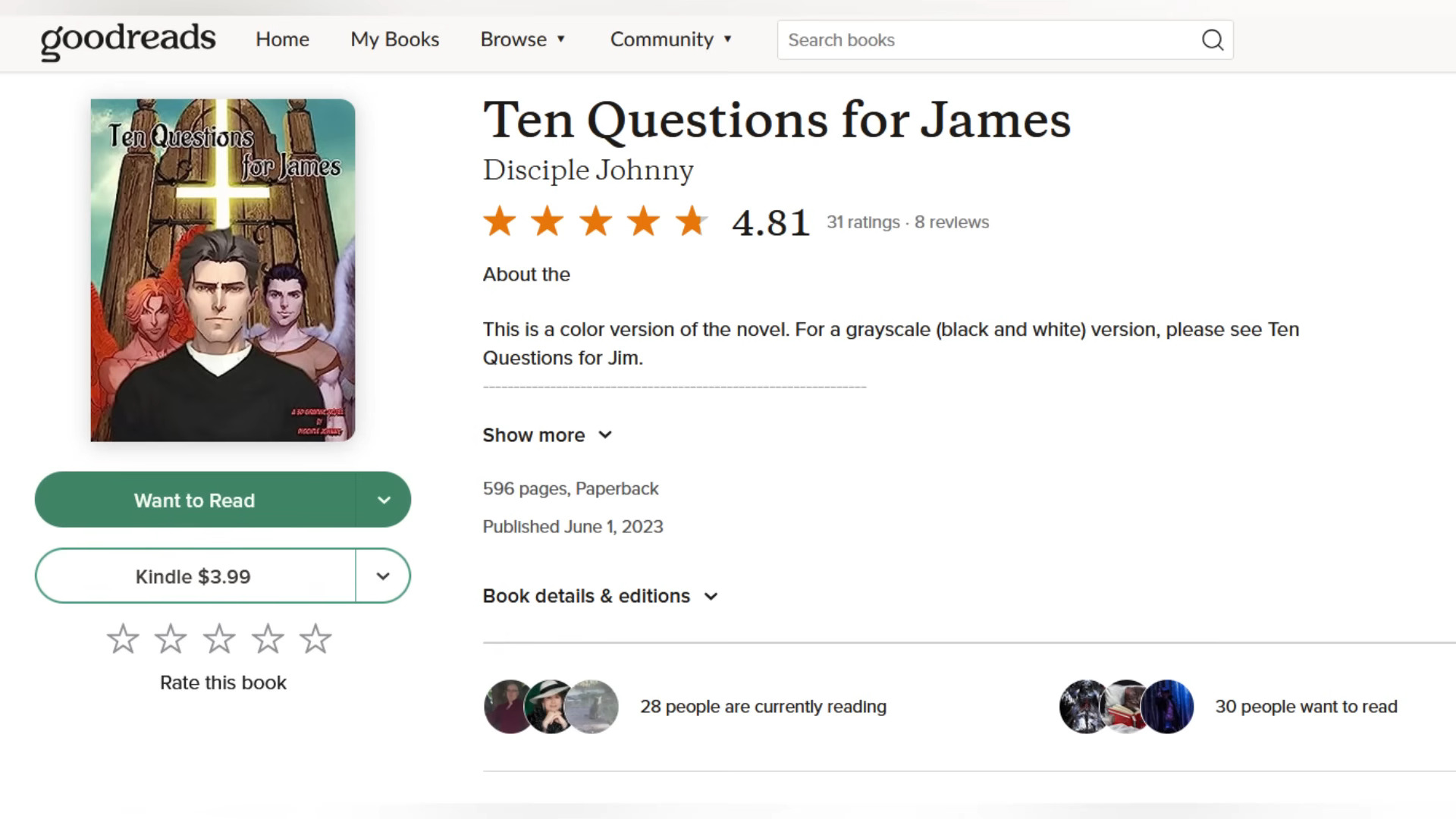Rate the book four stars

click(x=268, y=639)
